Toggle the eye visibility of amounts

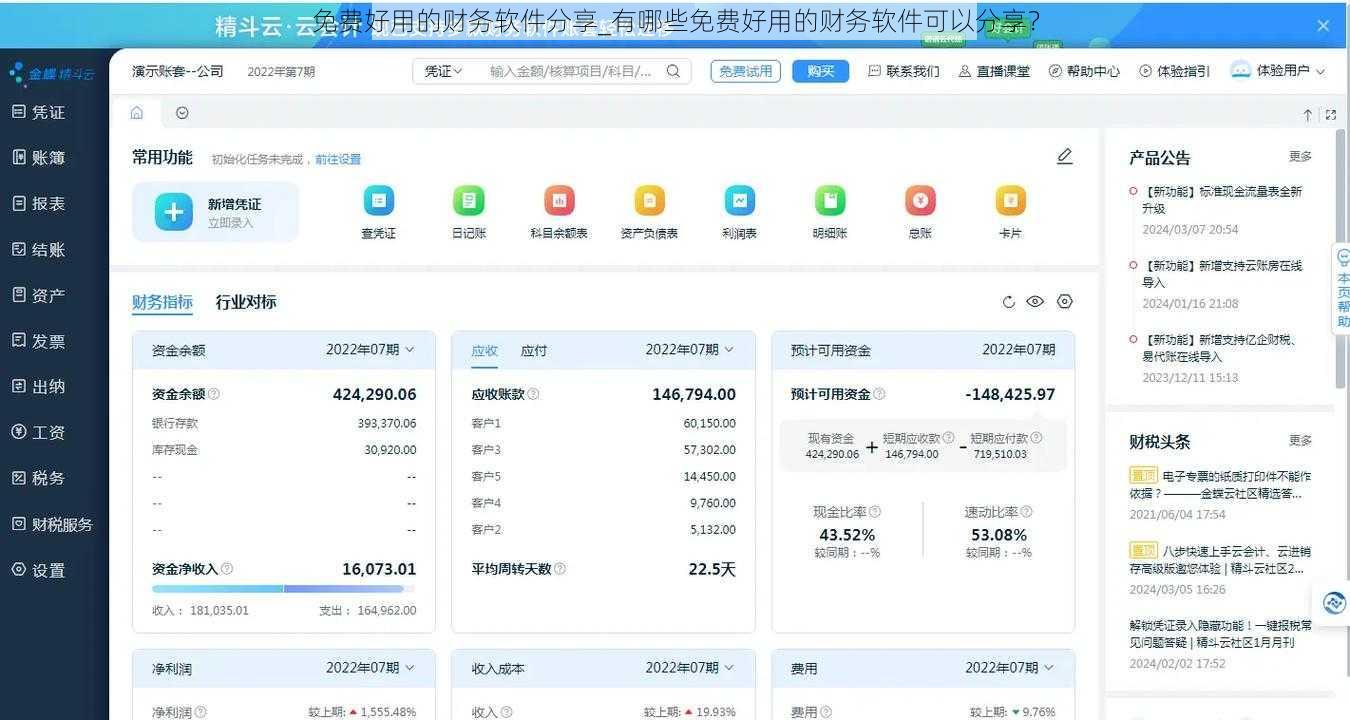pyautogui.click(x=1035, y=302)
